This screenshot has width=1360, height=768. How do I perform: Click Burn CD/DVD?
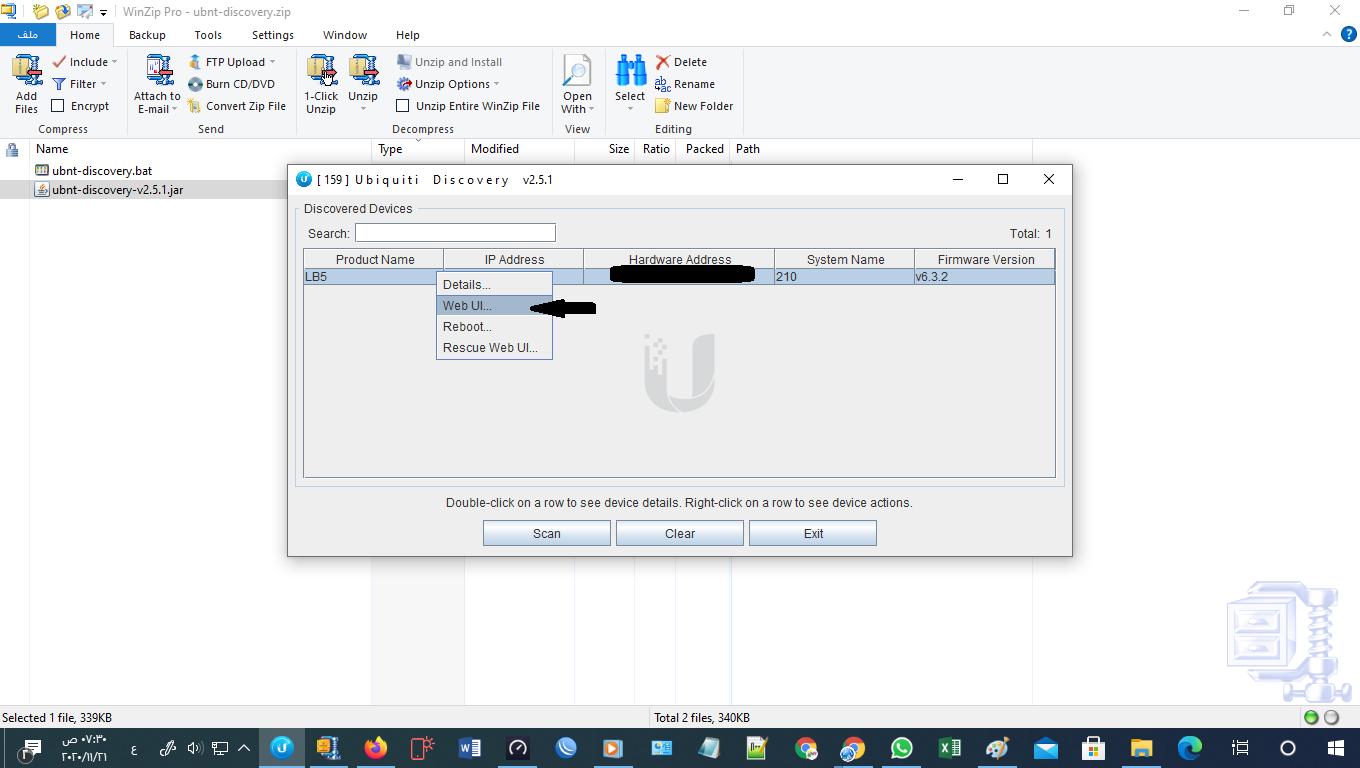(231, 84)
